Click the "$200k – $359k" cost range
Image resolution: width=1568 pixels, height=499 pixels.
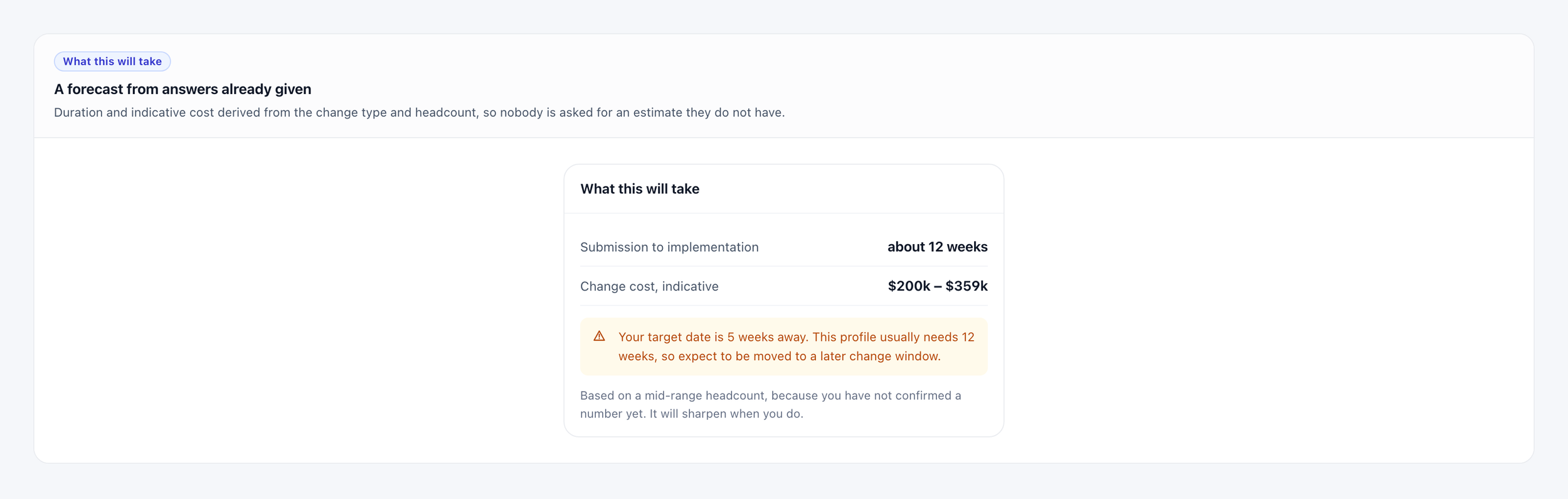937,286
